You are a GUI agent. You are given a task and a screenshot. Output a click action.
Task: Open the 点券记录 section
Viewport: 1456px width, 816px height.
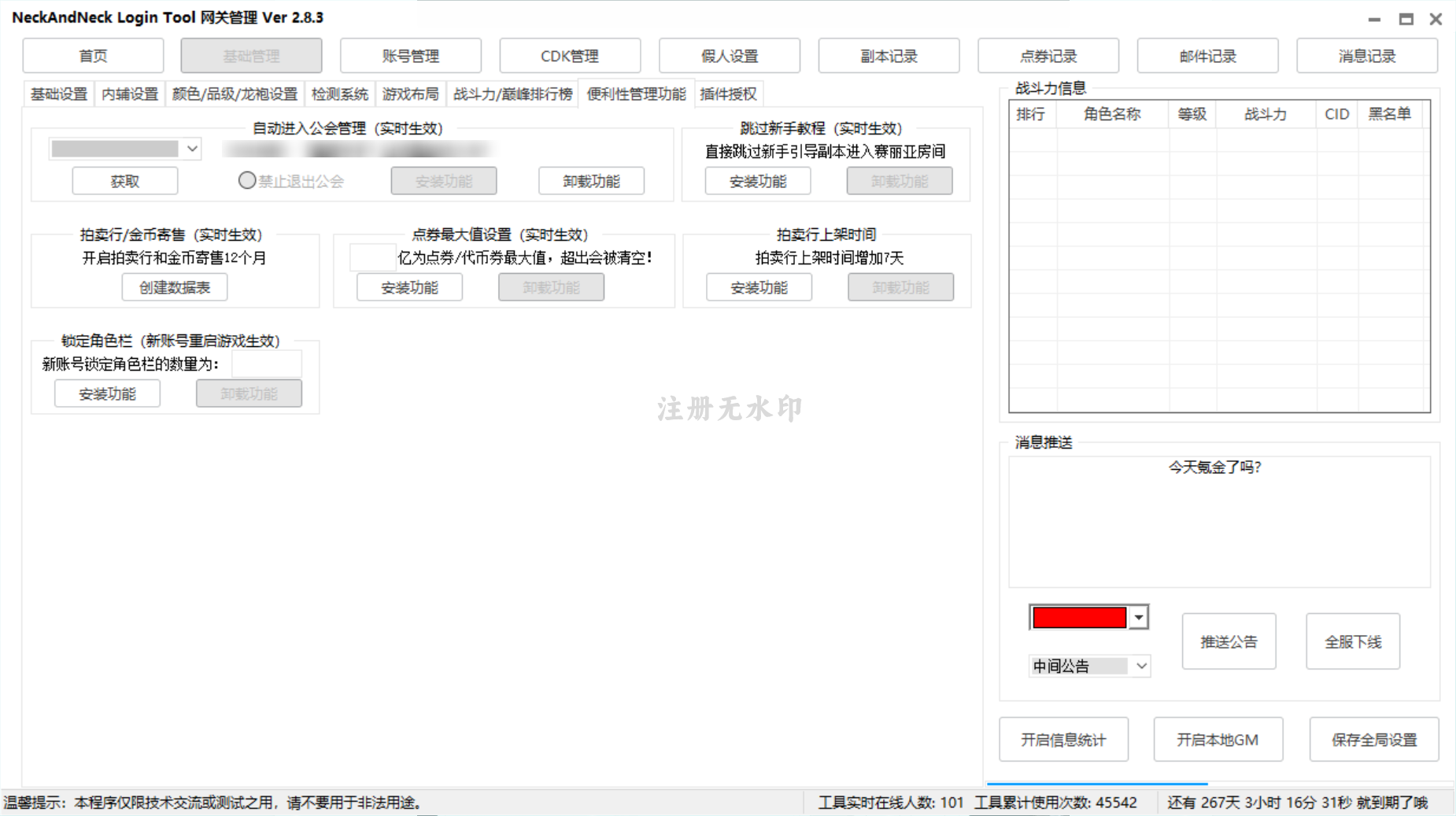click(1048, 56)
